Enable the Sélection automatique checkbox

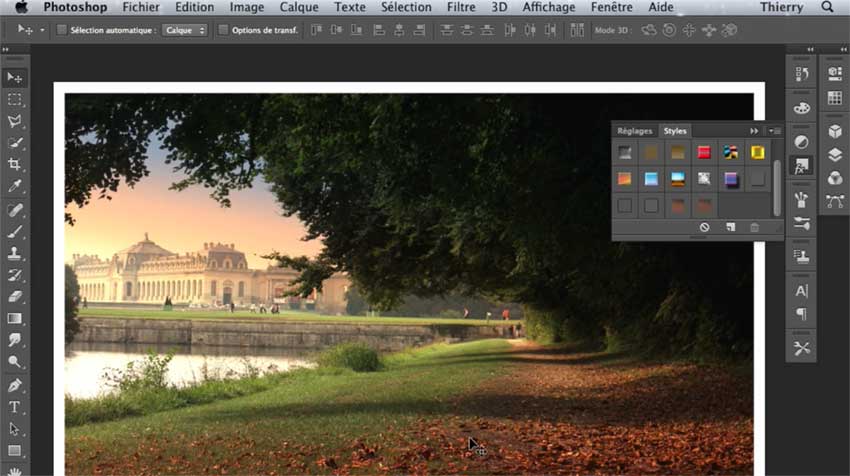point(62,30)
